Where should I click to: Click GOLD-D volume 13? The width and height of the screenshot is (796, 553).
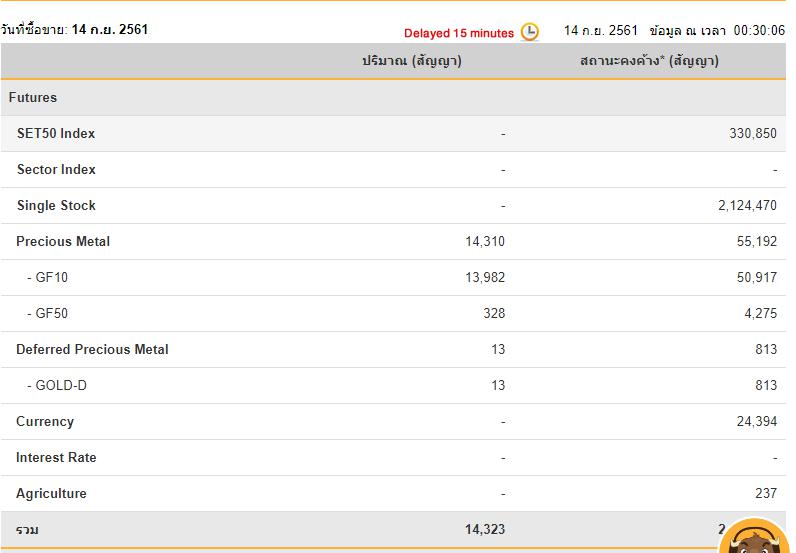[x=498, y=386]
